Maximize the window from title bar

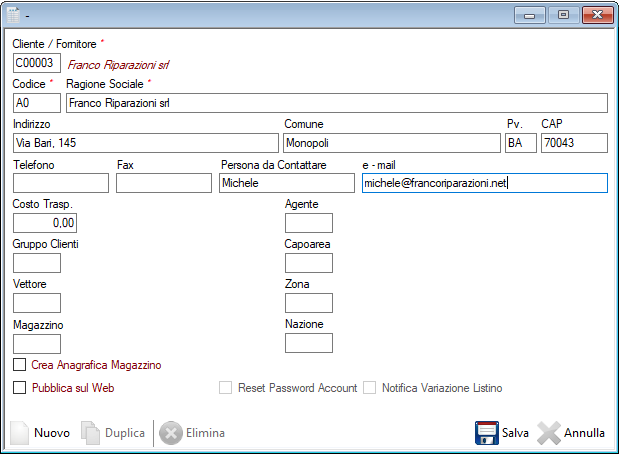pos(563,15)
